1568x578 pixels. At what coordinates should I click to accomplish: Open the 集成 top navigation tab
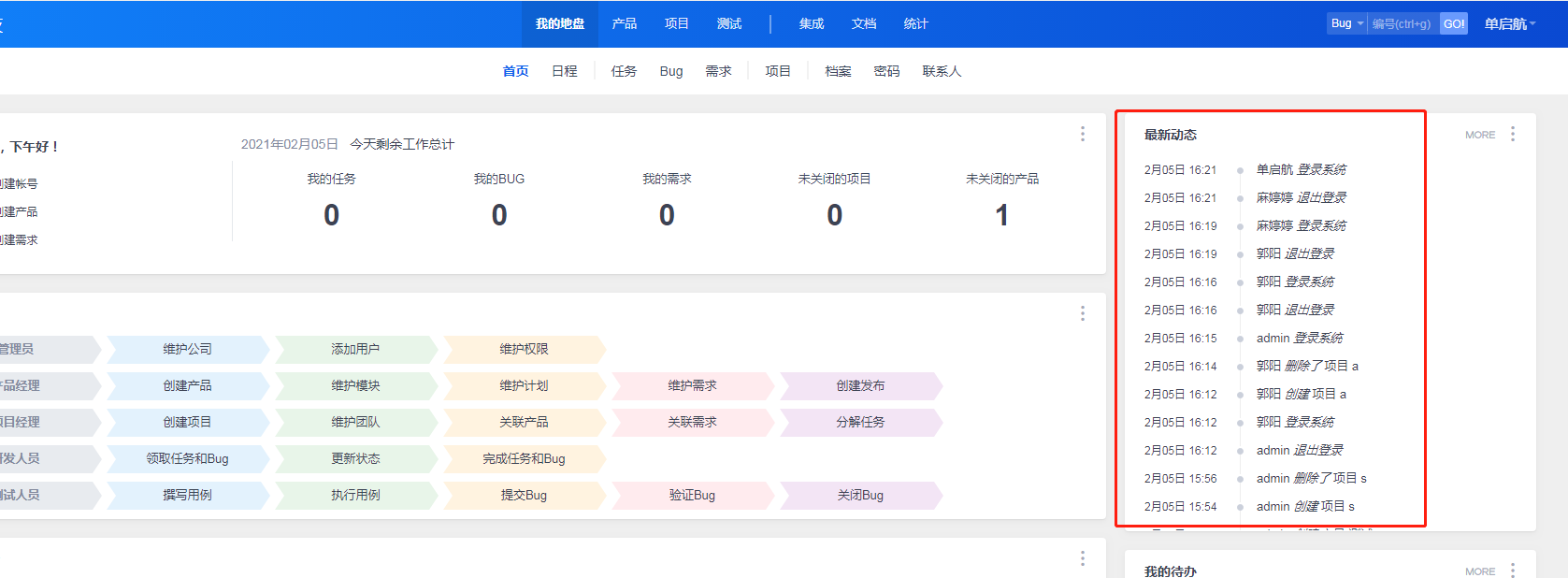point(812,24)
